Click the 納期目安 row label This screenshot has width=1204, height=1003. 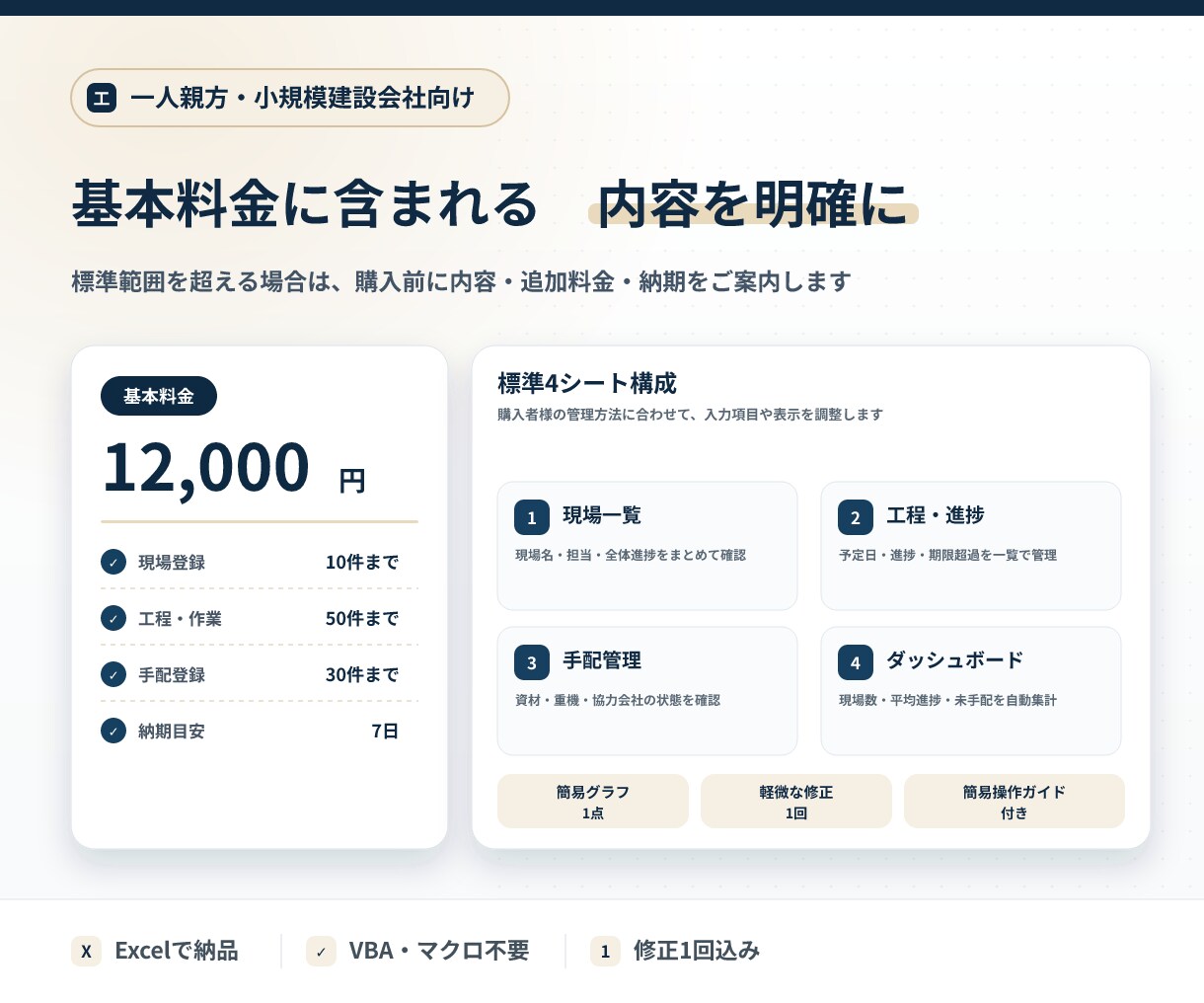172,731
